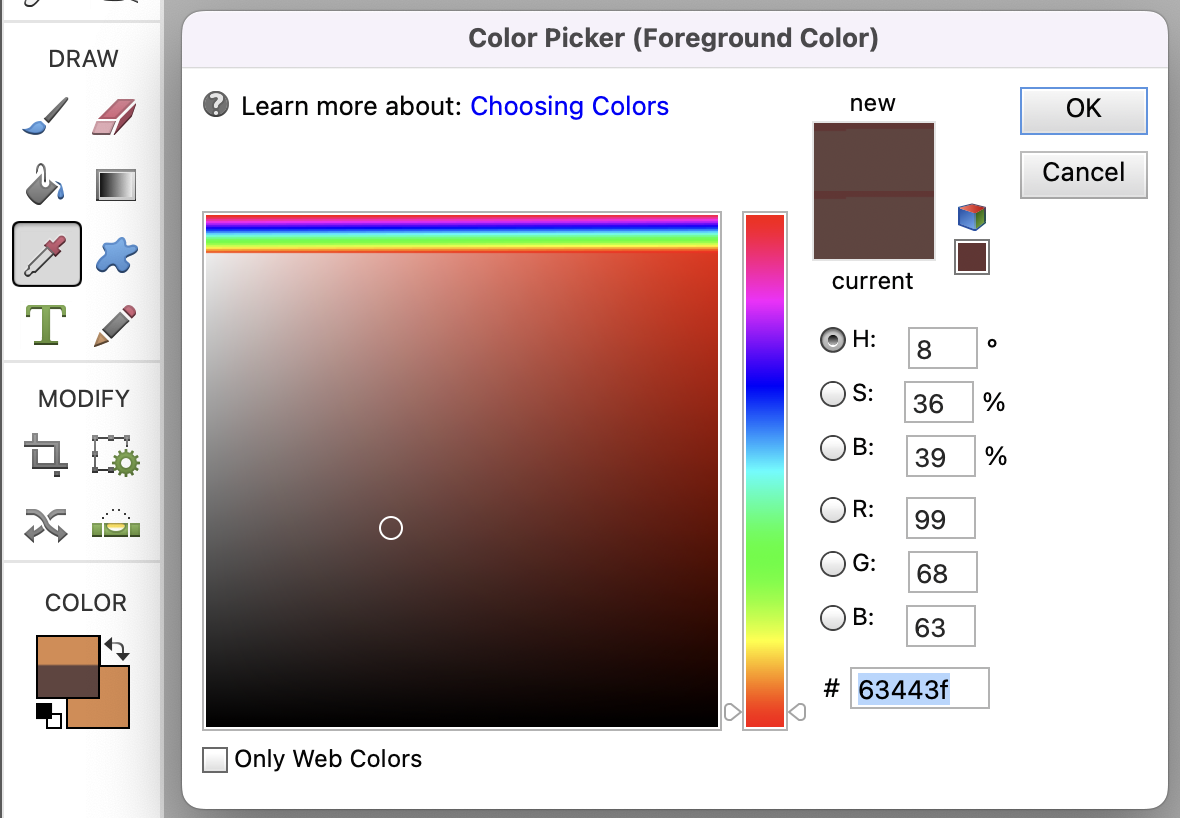Select the Eyedropper tool
The width and height of the screenshot is (1180, 818).
46,254
